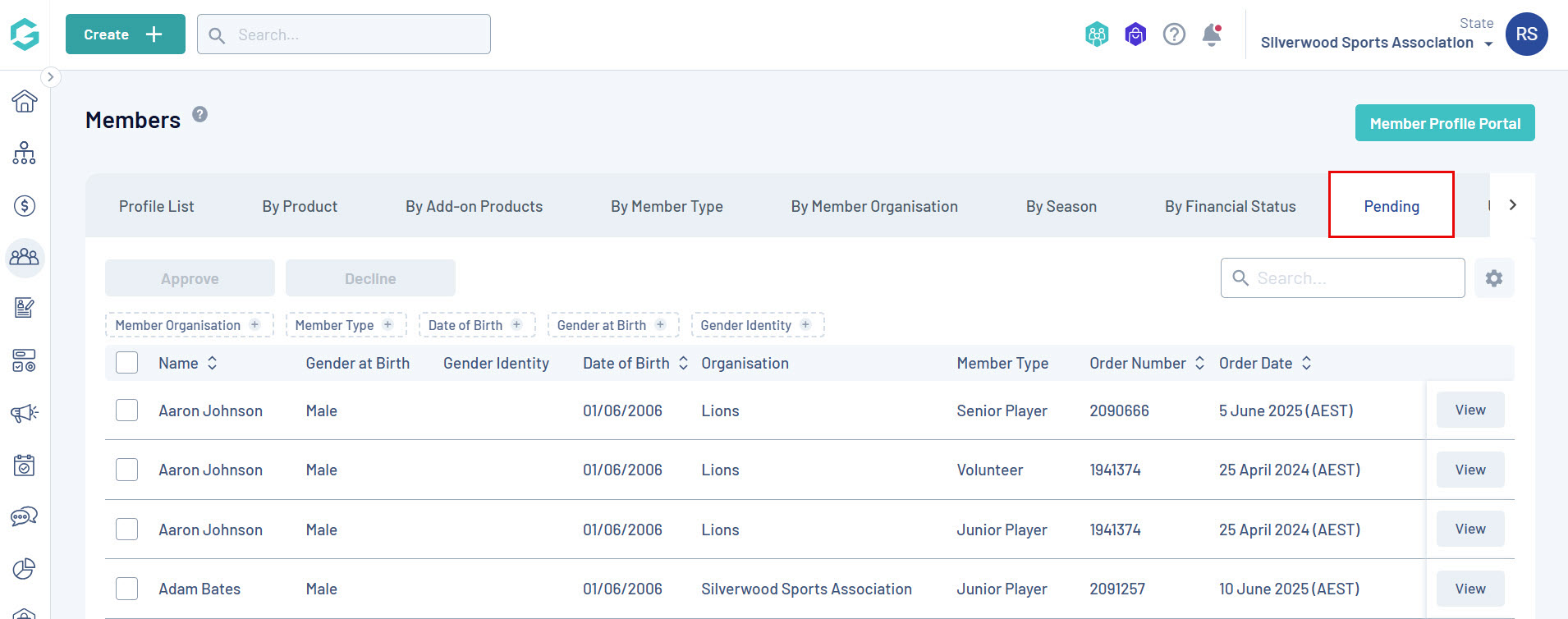
Task: Open table settings gear icon
Action: [1494, 278]
